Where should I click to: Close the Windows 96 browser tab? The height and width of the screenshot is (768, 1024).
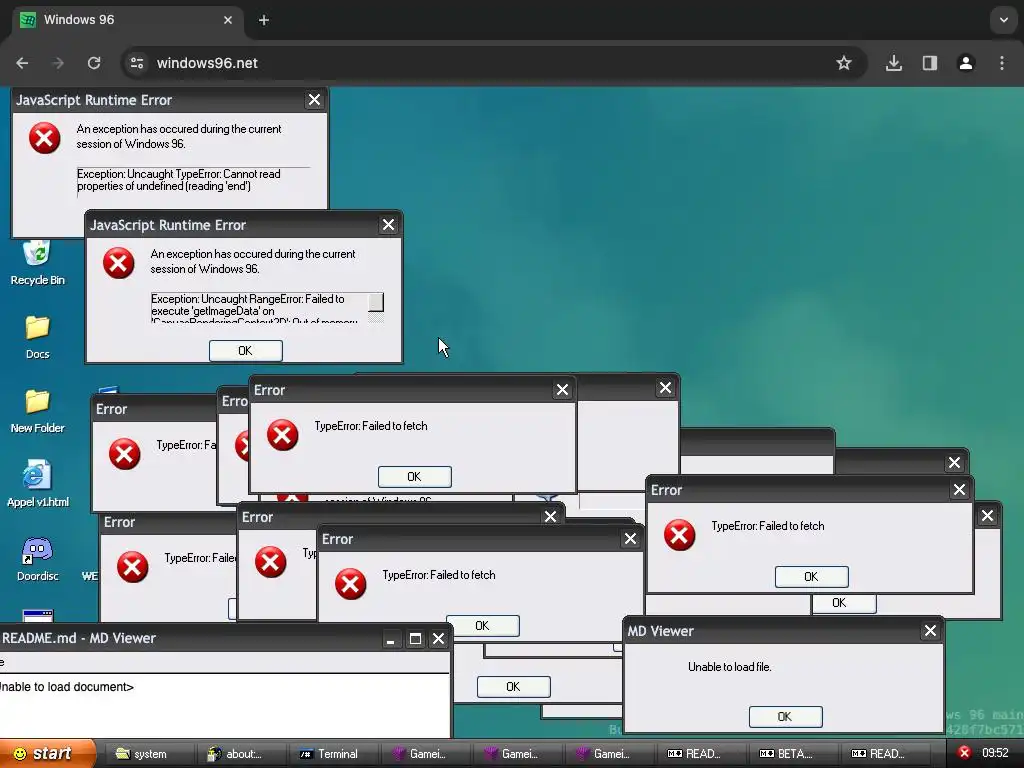(228, 20)
